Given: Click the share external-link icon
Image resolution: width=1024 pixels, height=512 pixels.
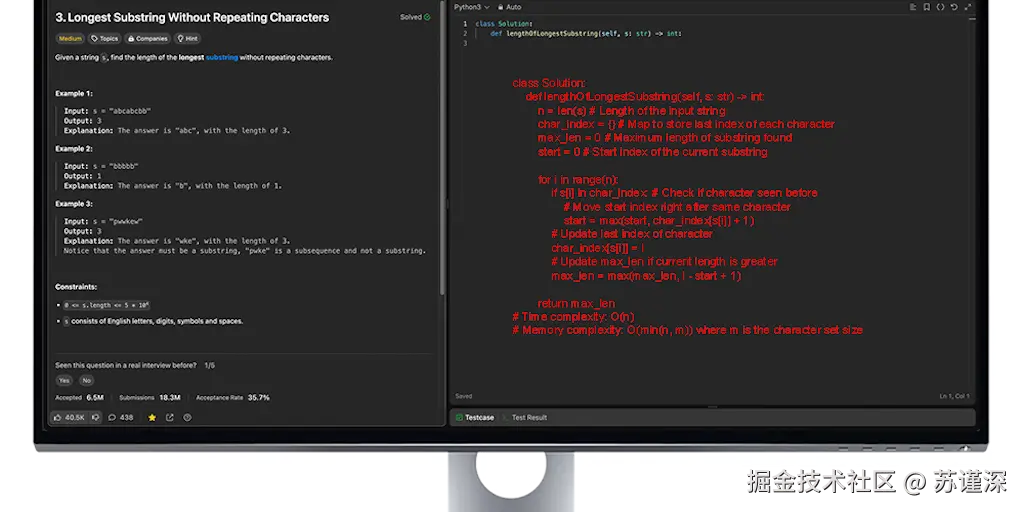Looking at the screenshot, I should [x=170, y=417].
